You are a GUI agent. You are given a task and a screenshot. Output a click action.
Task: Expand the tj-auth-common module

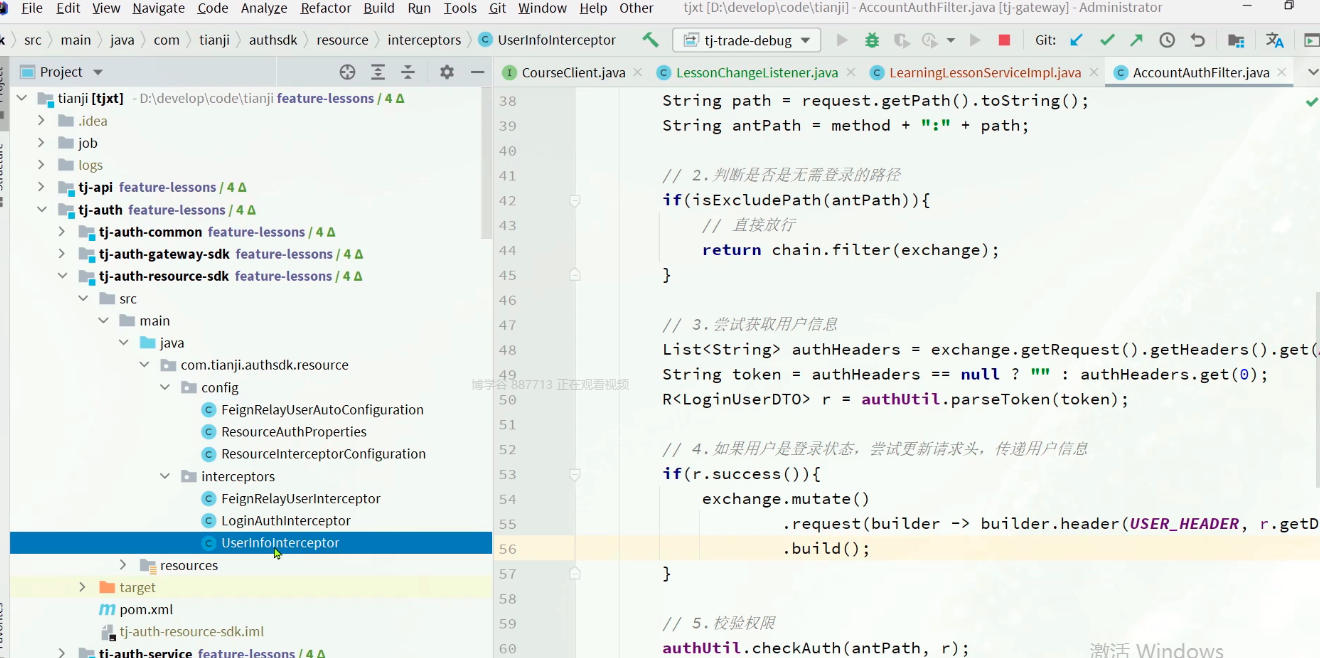(x=62, y=232)
